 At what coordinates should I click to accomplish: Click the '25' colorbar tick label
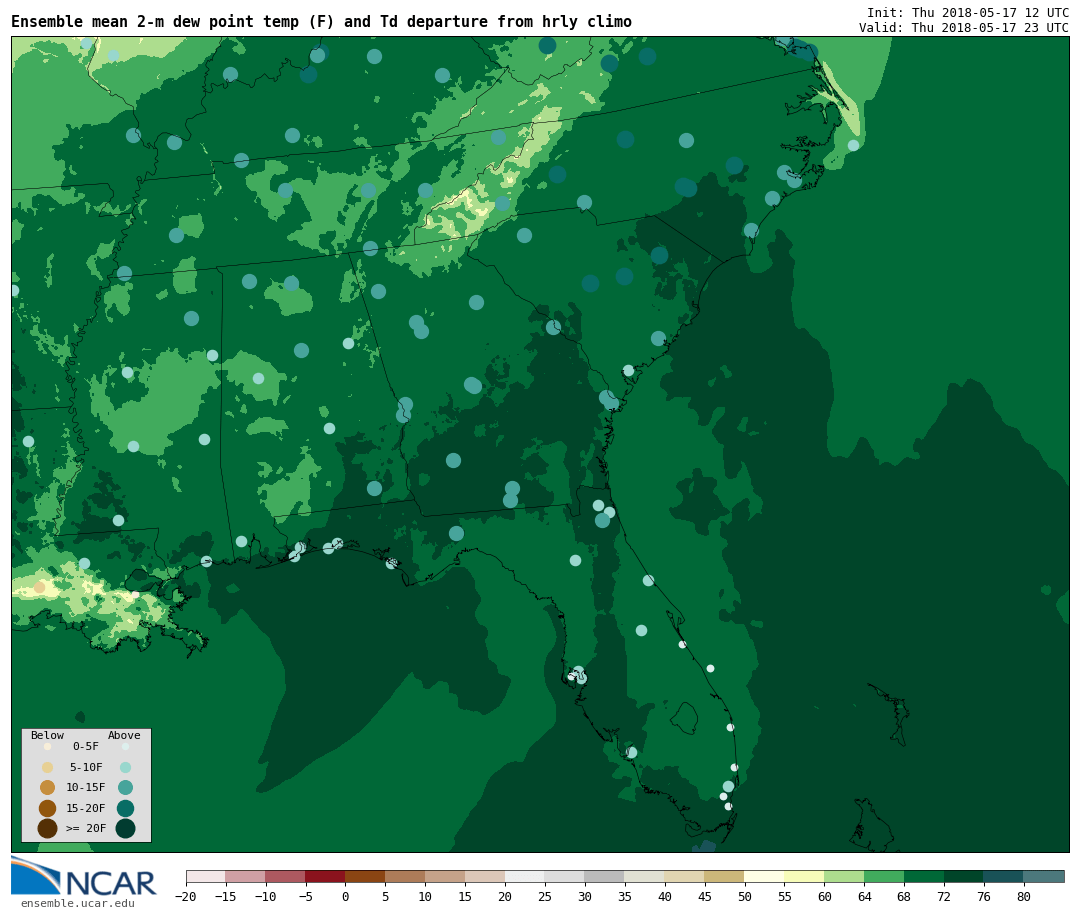(x=545, y=896)
